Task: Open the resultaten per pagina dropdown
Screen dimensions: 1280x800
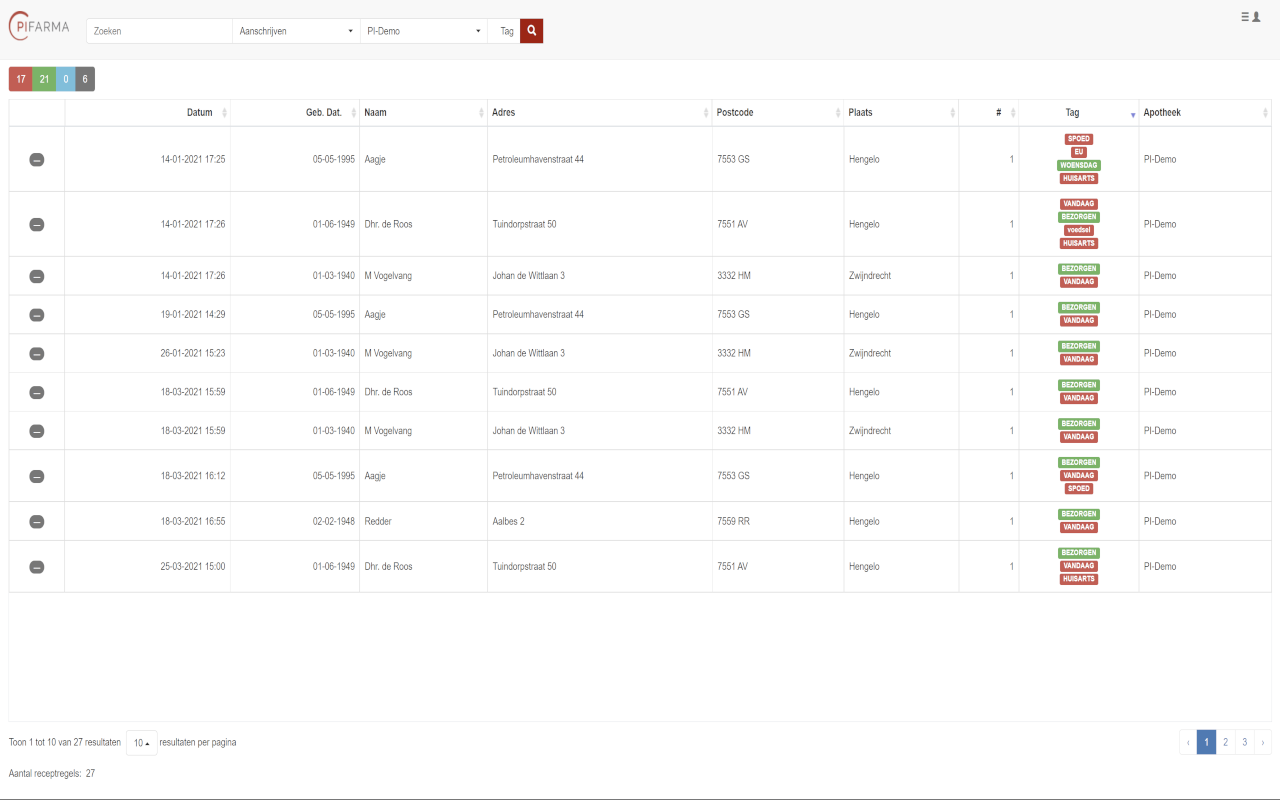Action: [x=141, y=742]
